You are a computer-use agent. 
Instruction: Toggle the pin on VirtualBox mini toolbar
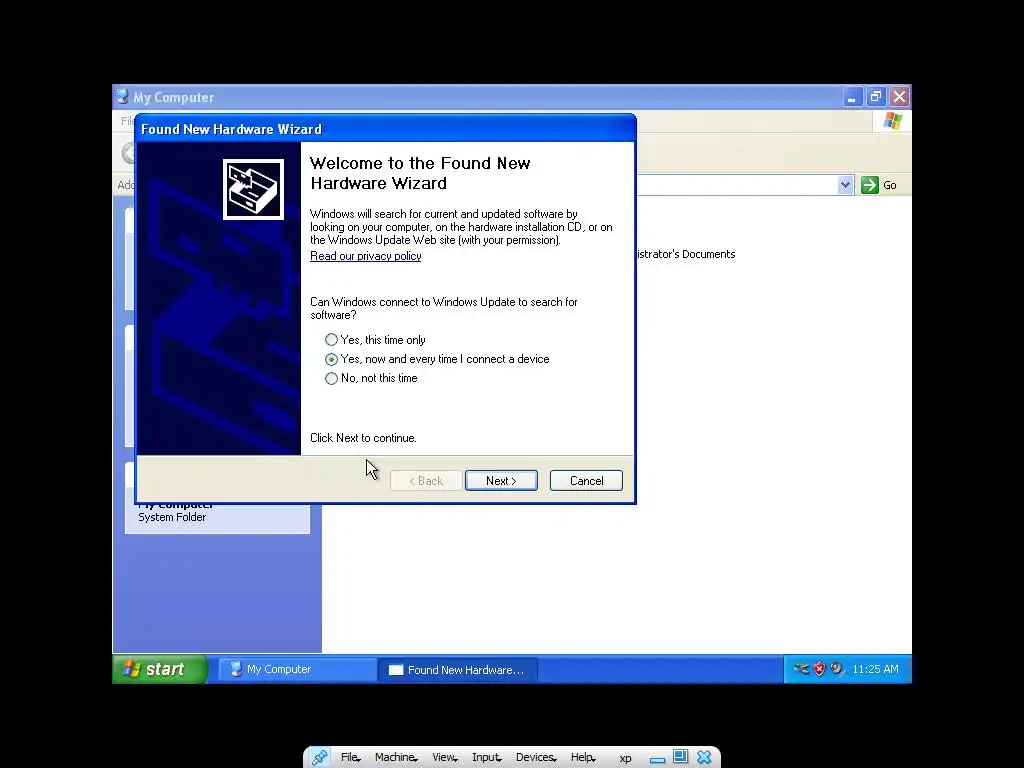(319, 758)
